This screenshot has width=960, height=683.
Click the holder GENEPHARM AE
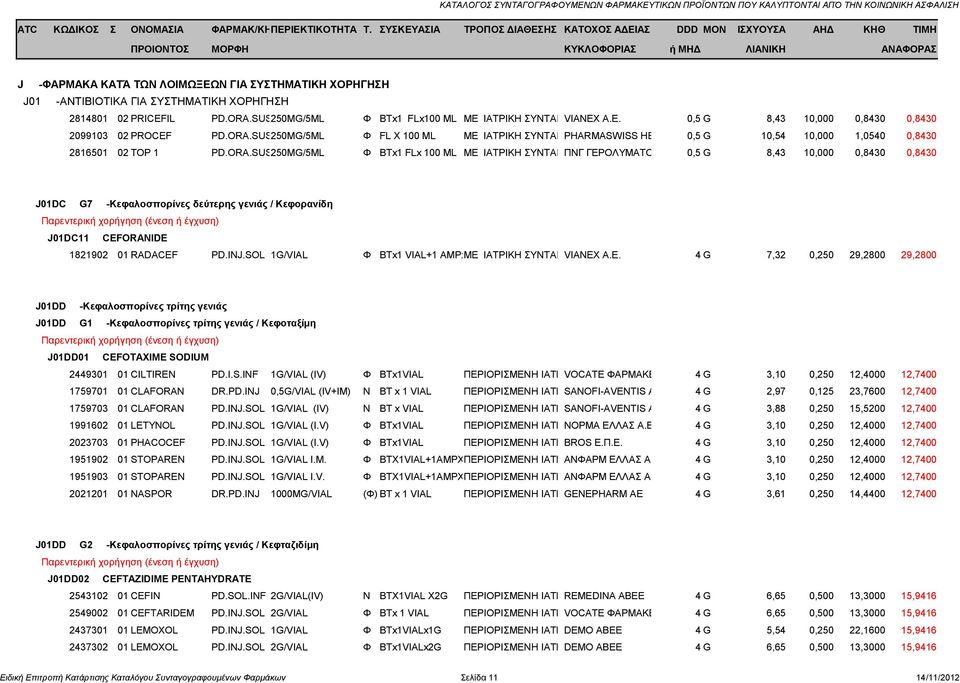click(x=603, y=494)
